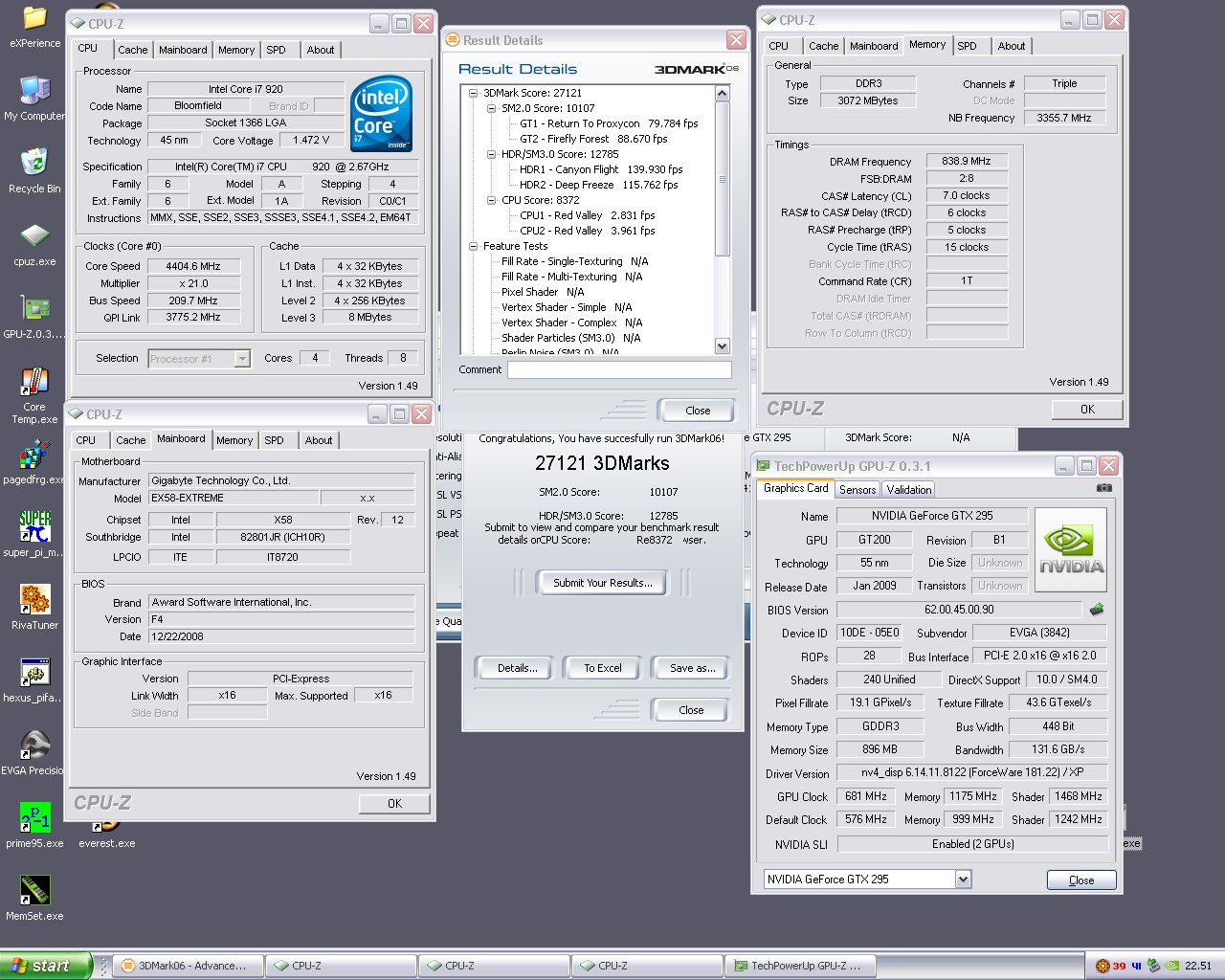Click BIOS Version 62.00.45.00.90 field
This screenshot has width=1225, height=980.
tap(959, 610)
